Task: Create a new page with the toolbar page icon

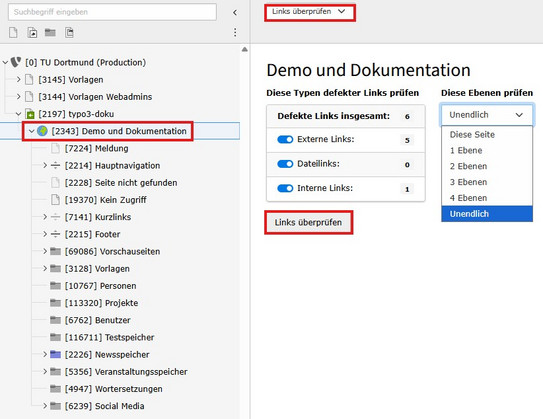Action: [13, 33]
